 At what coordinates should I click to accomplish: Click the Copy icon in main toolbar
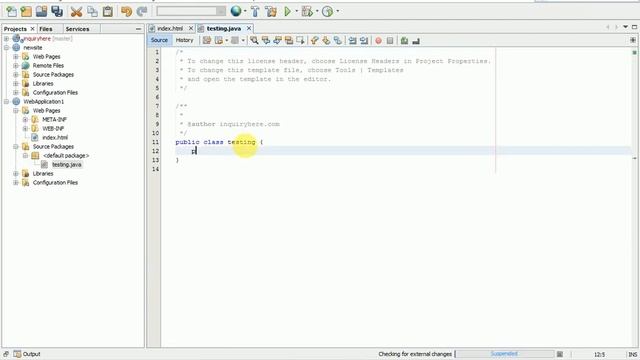[92, 11]
